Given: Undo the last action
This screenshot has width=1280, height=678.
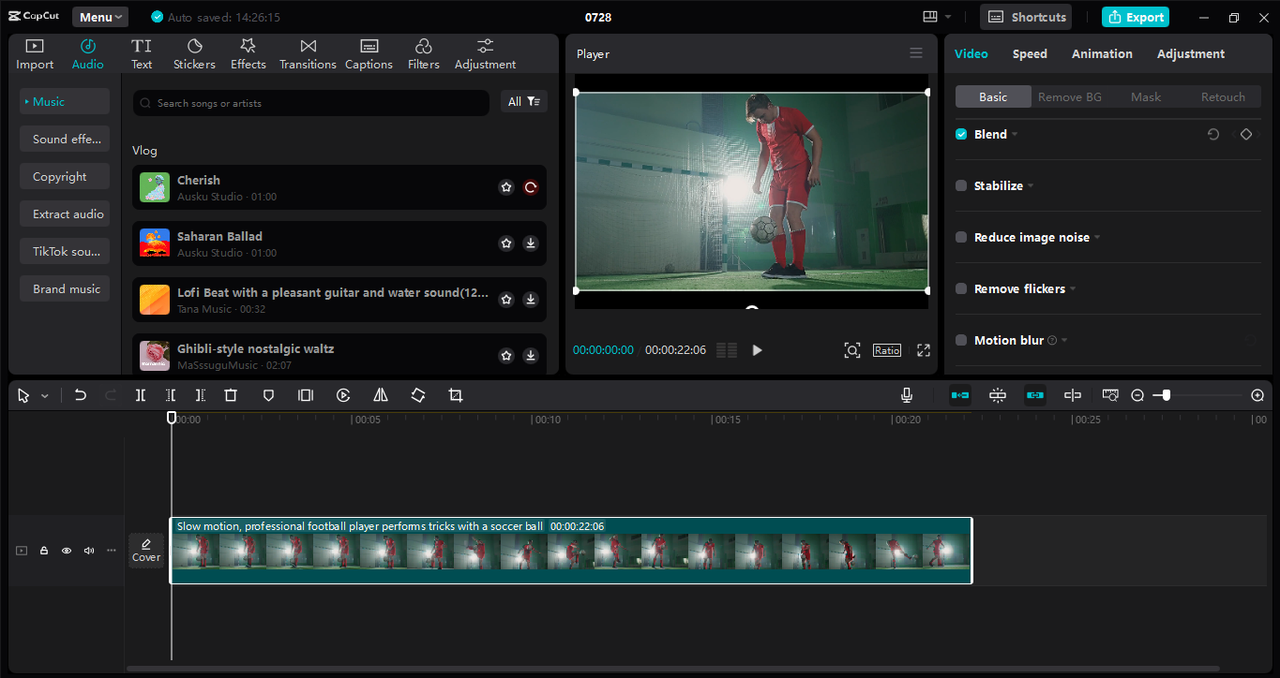Looking at the screenshot, I should [x=81, y=395].
